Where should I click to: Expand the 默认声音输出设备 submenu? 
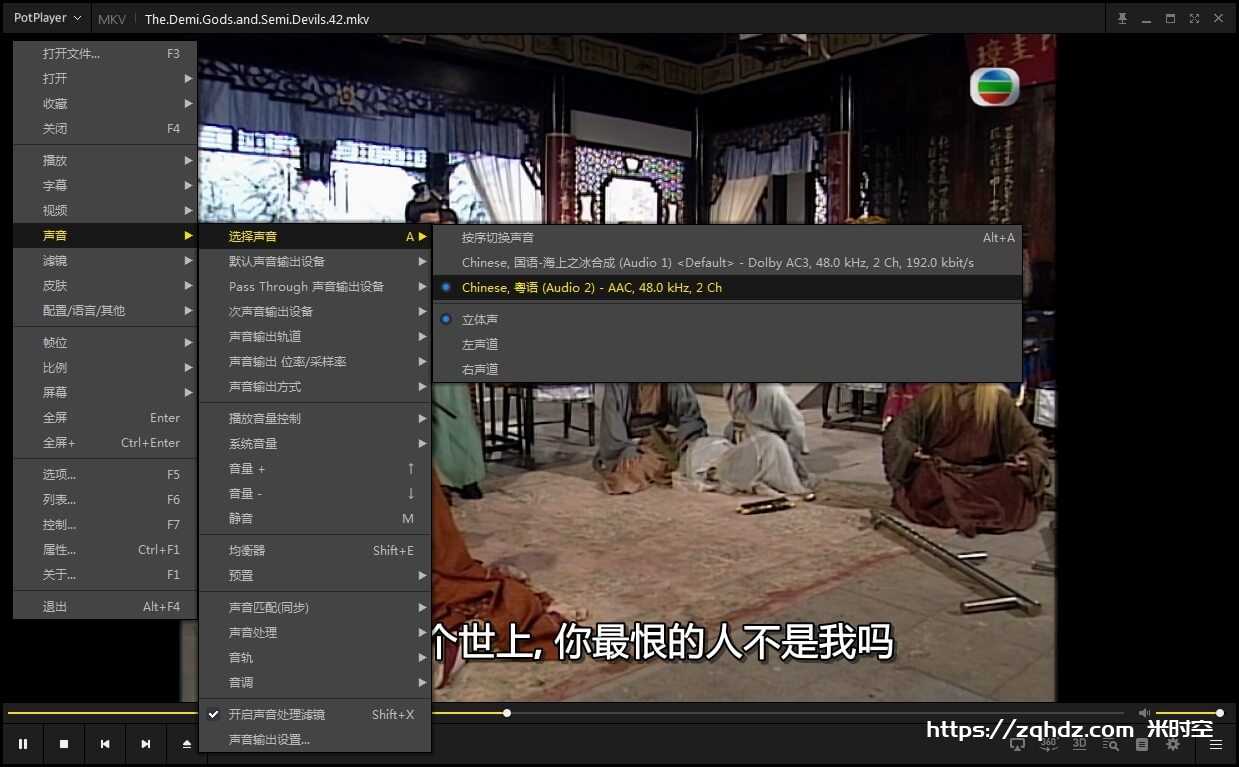point(315,261)
